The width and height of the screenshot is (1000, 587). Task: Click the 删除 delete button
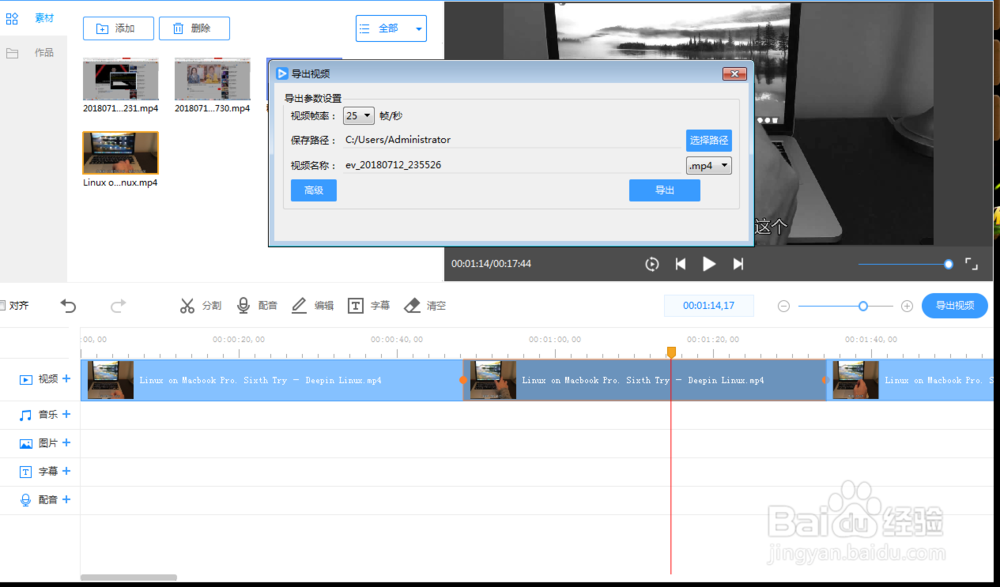[194, 28]
